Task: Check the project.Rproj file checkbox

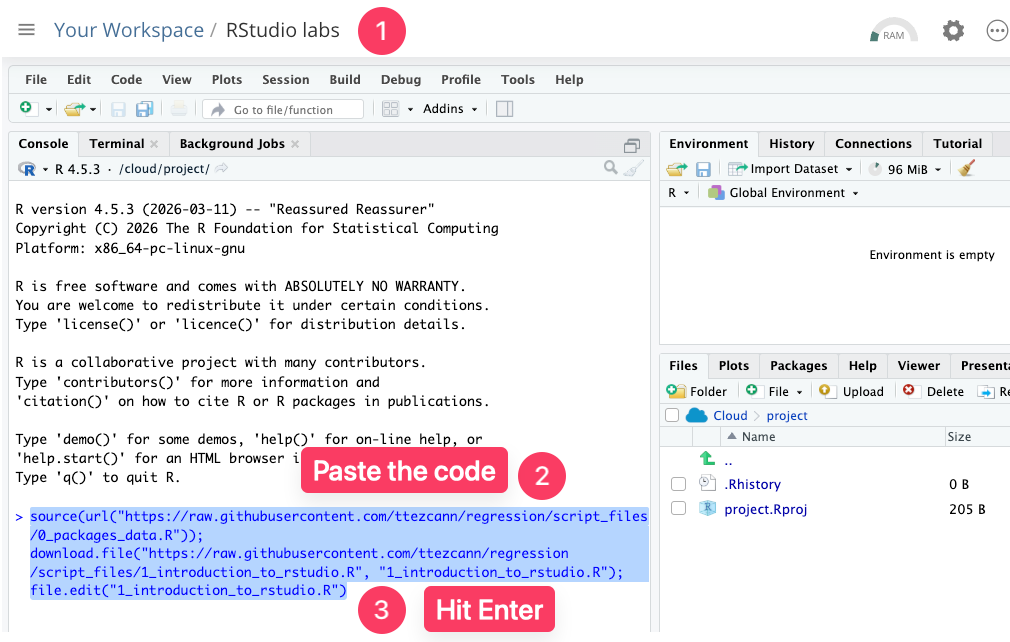Action: tap(678, 508)
